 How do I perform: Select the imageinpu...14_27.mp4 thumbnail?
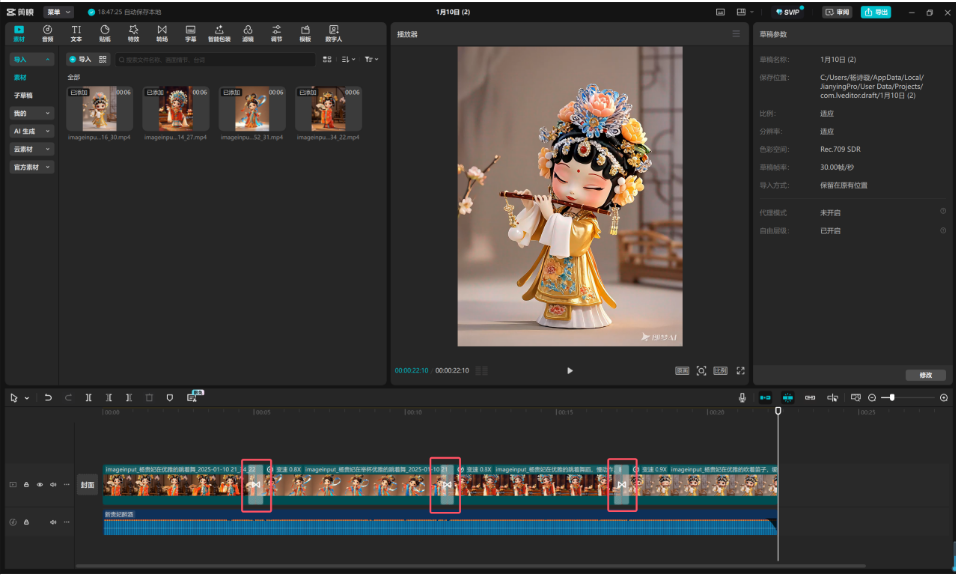[x=176, y=109]
